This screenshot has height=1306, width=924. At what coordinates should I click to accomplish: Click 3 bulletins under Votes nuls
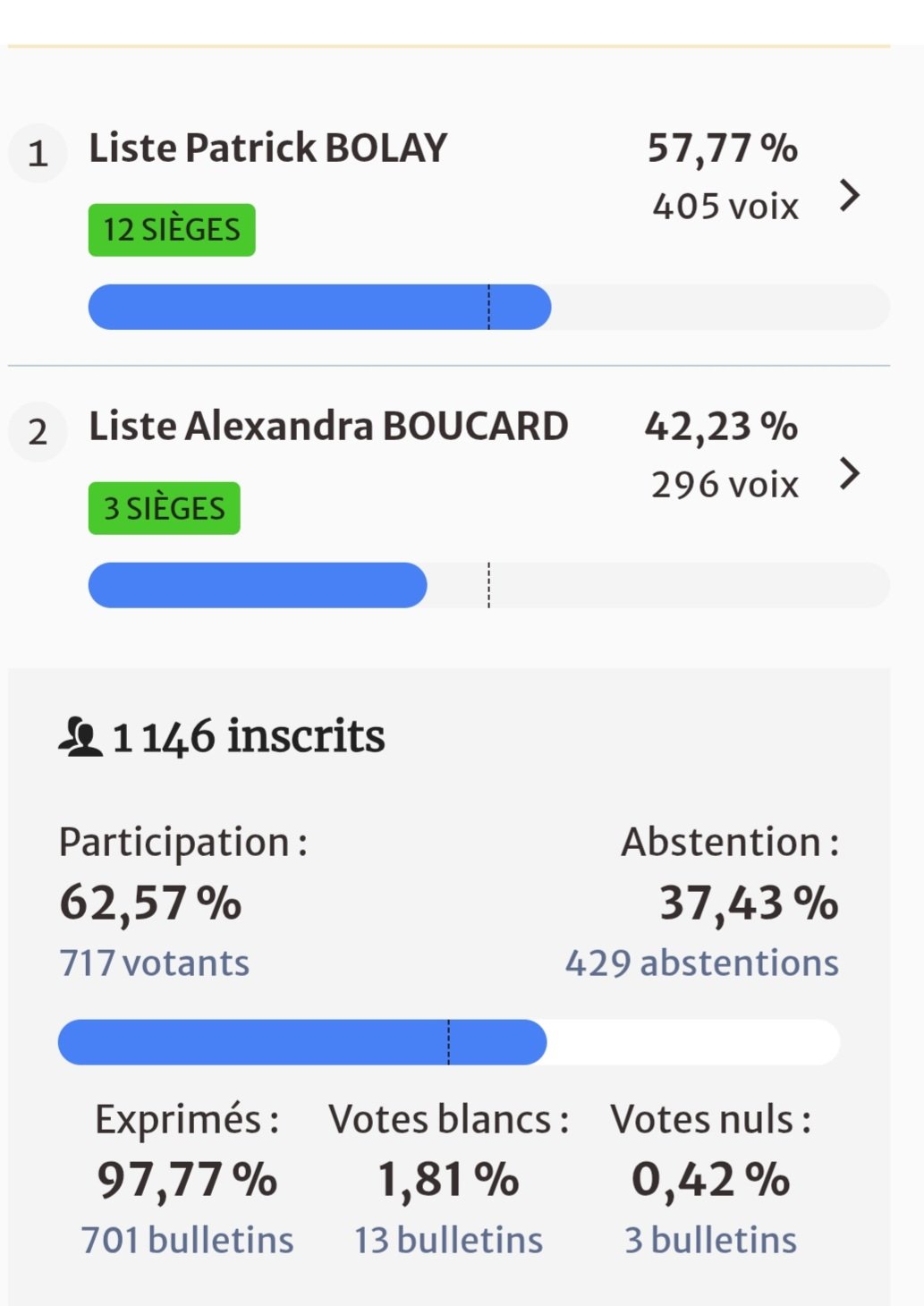point(710,1241)
